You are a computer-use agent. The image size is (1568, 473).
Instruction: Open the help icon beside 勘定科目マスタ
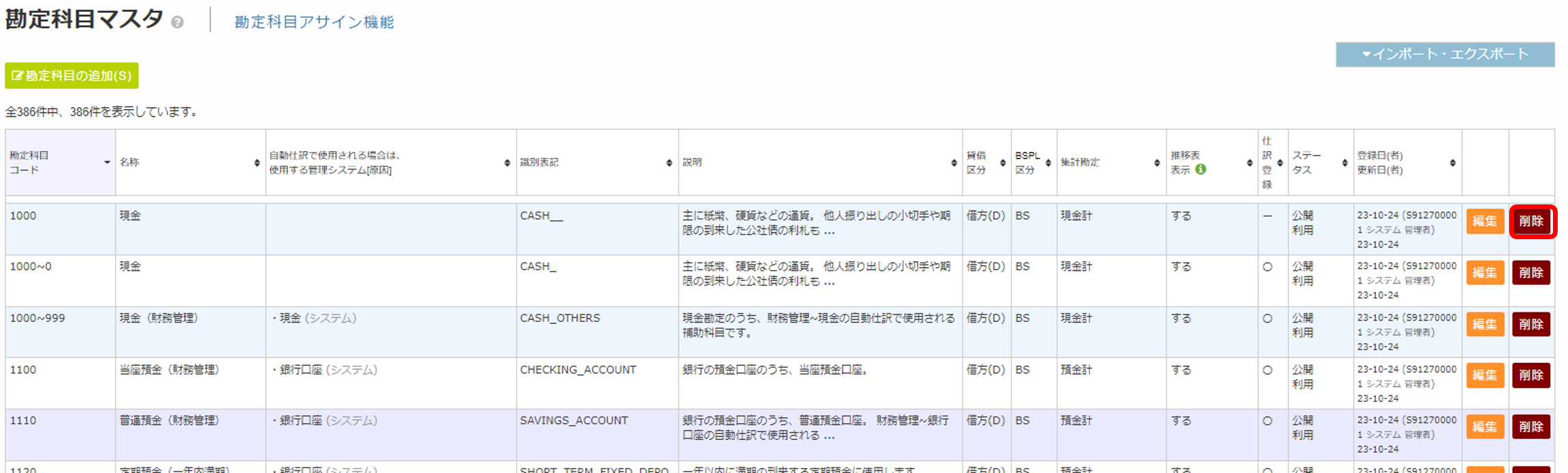tap(177, 22)
